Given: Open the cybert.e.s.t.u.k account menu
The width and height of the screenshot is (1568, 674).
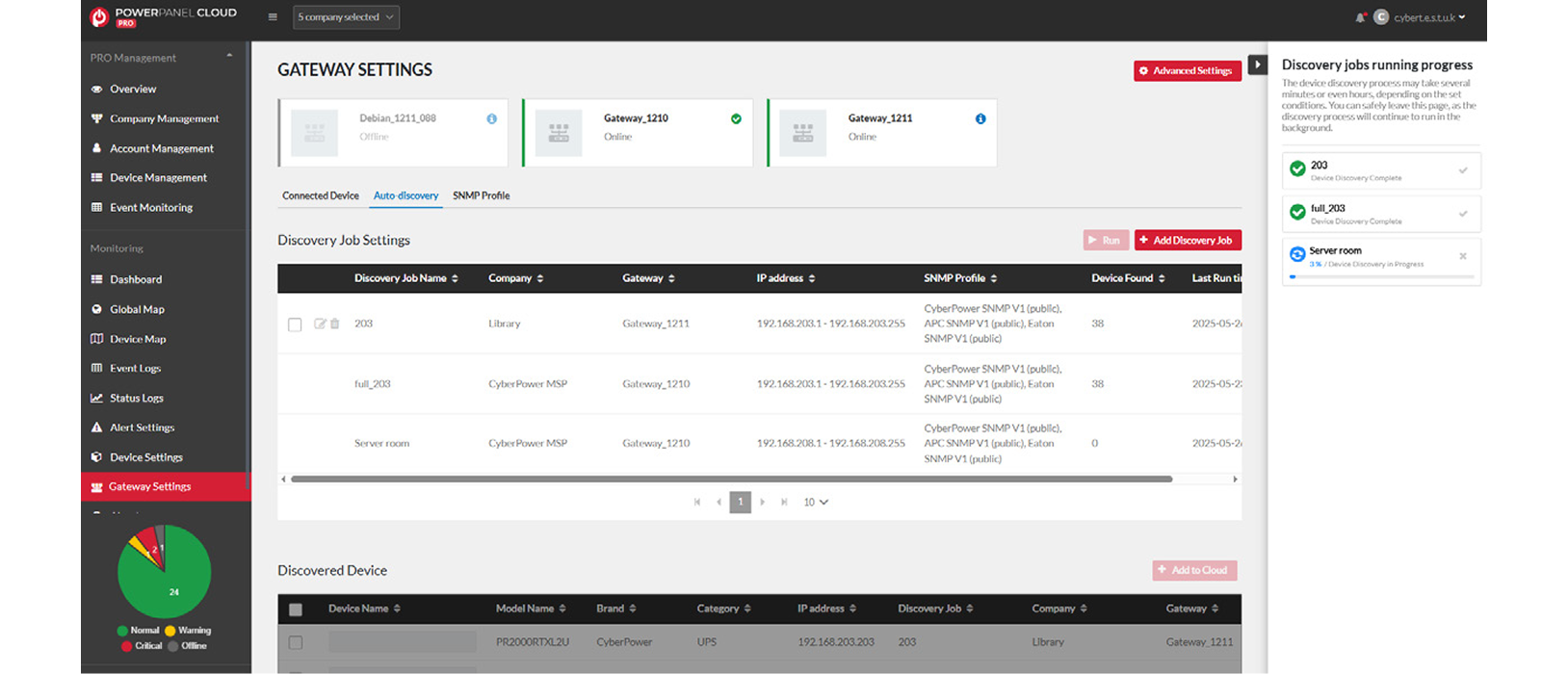Looking at the screenshot, I should point(1429,17).
